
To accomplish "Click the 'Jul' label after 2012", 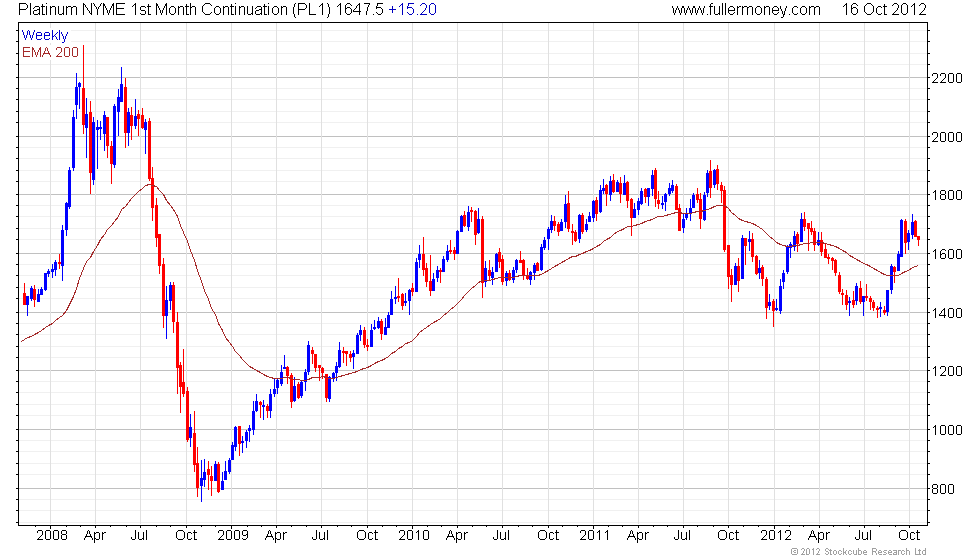I will click(x=863, y=536).
